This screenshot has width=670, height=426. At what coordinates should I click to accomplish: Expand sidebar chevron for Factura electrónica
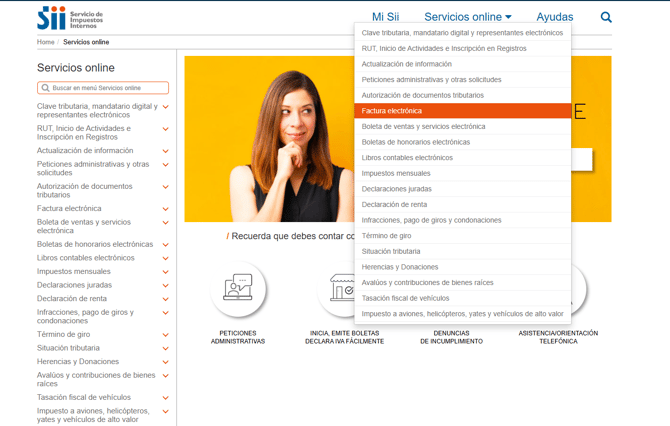(166, 209)
